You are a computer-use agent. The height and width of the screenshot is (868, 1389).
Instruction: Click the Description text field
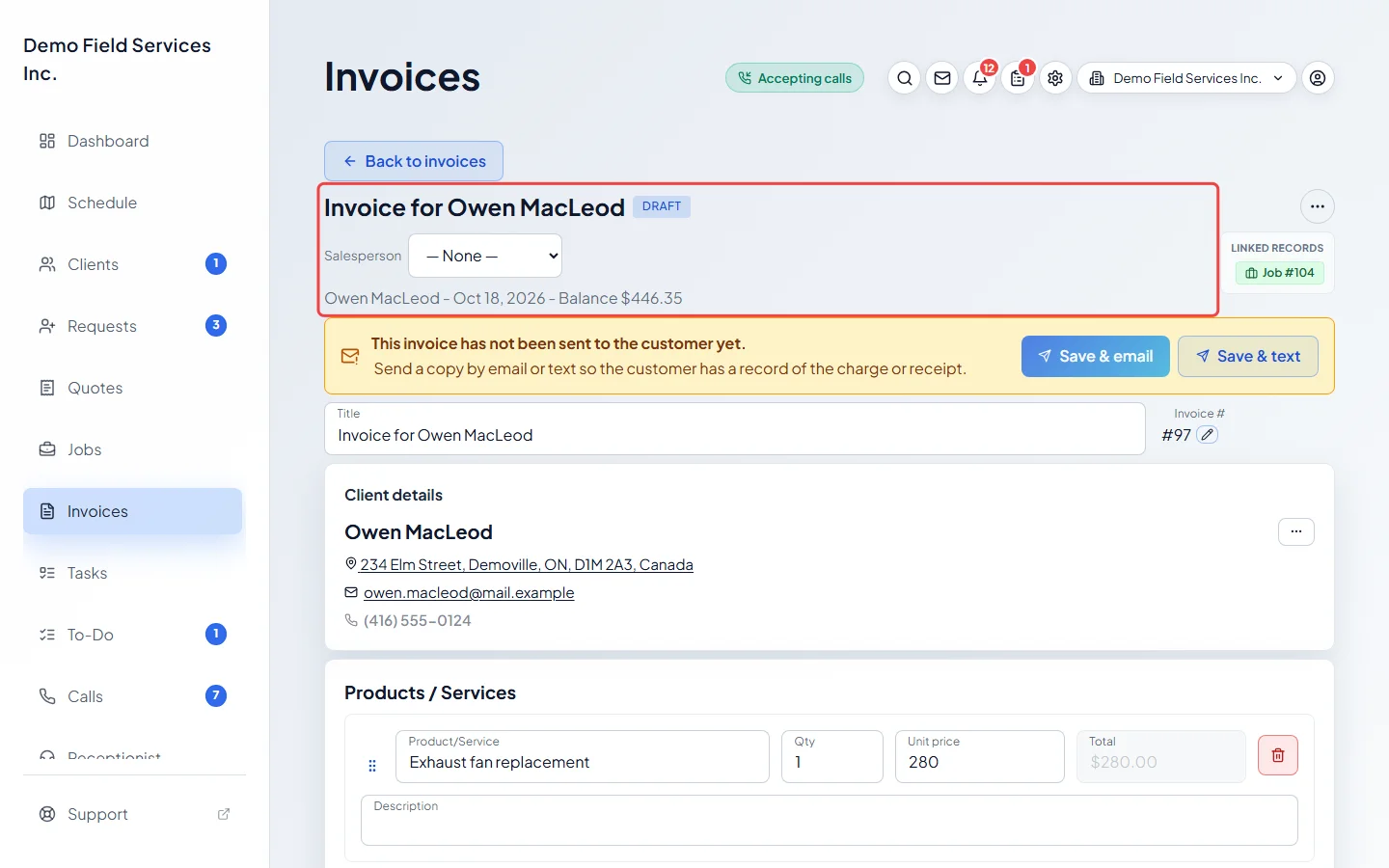coord(830,820)
